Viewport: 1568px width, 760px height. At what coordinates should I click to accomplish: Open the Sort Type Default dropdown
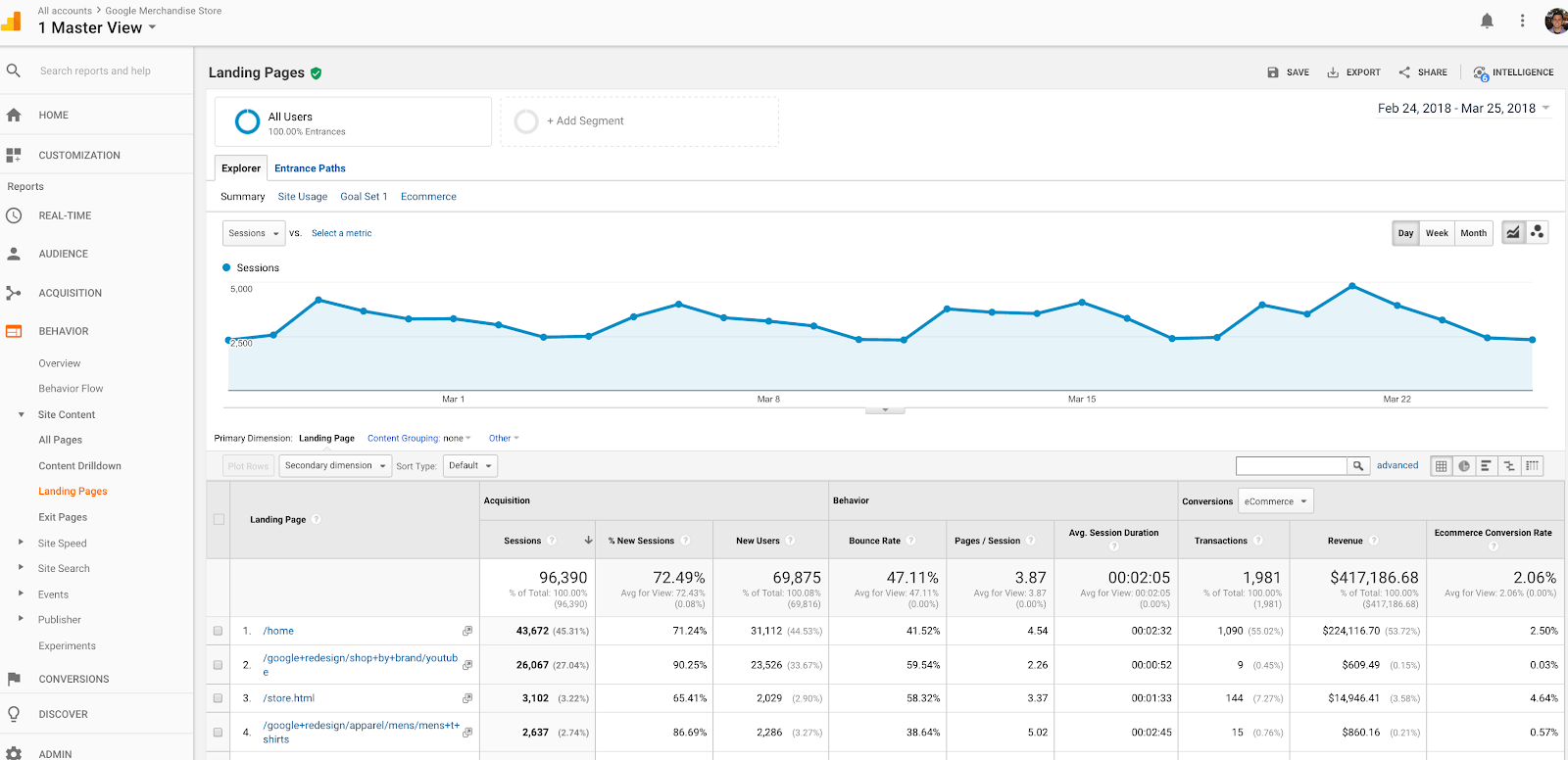pyautogui.click(x=470, y=466)
